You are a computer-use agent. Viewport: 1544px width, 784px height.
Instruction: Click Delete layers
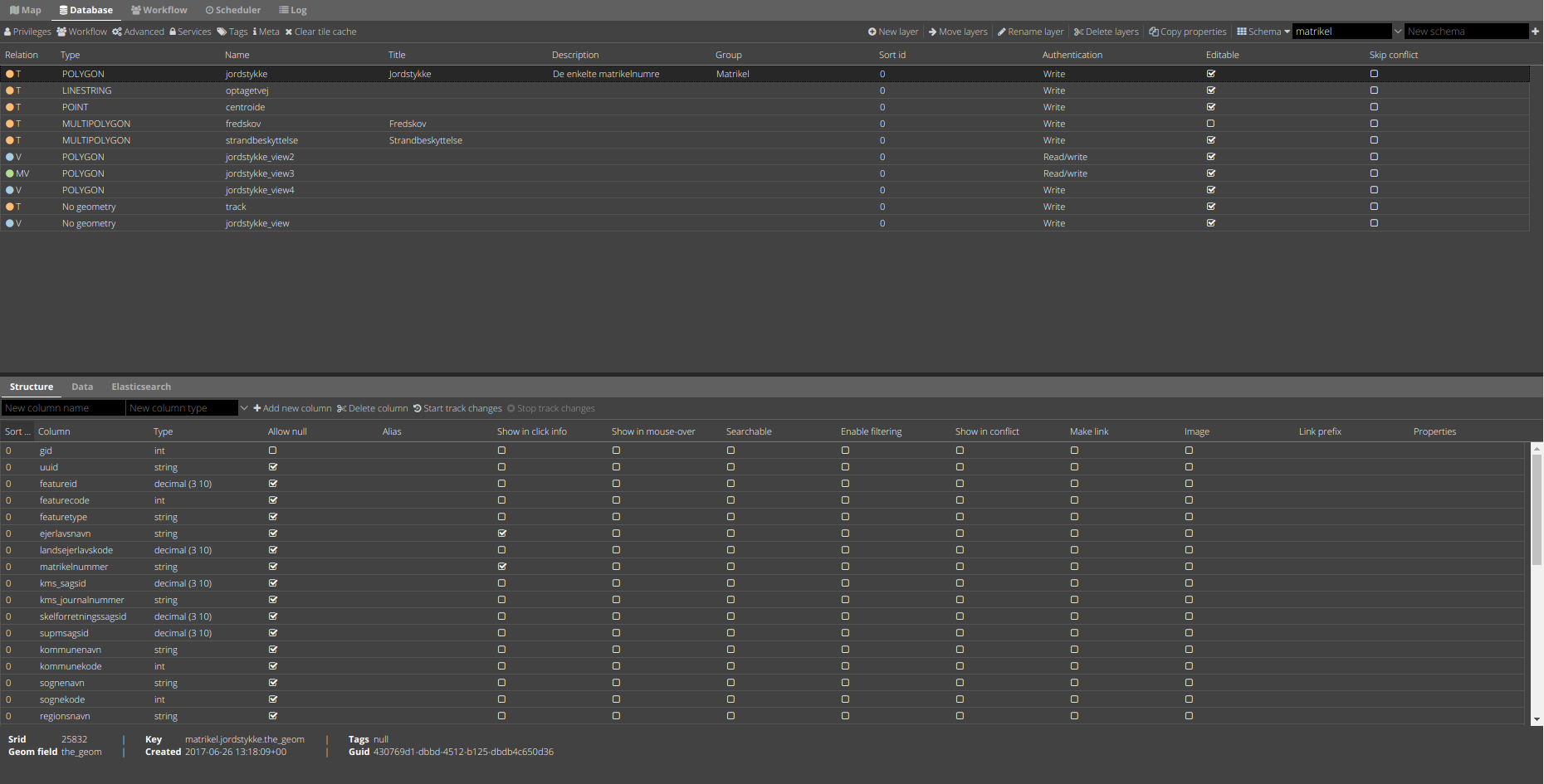click(x=1107, y=32)
